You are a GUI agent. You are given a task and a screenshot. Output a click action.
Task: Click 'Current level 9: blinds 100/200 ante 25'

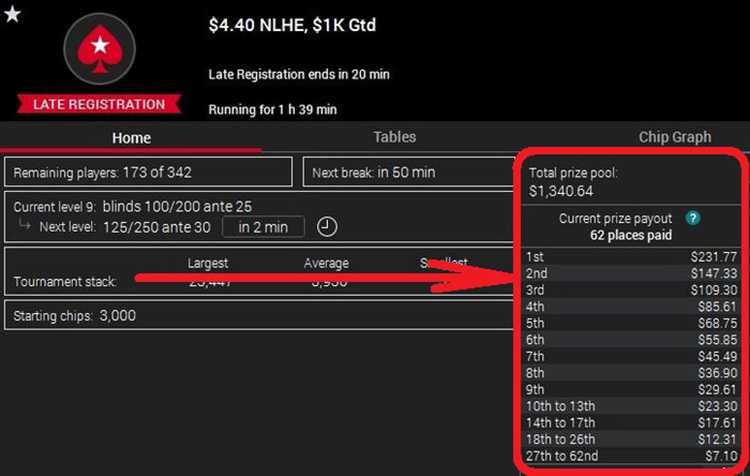coord(132,207)
